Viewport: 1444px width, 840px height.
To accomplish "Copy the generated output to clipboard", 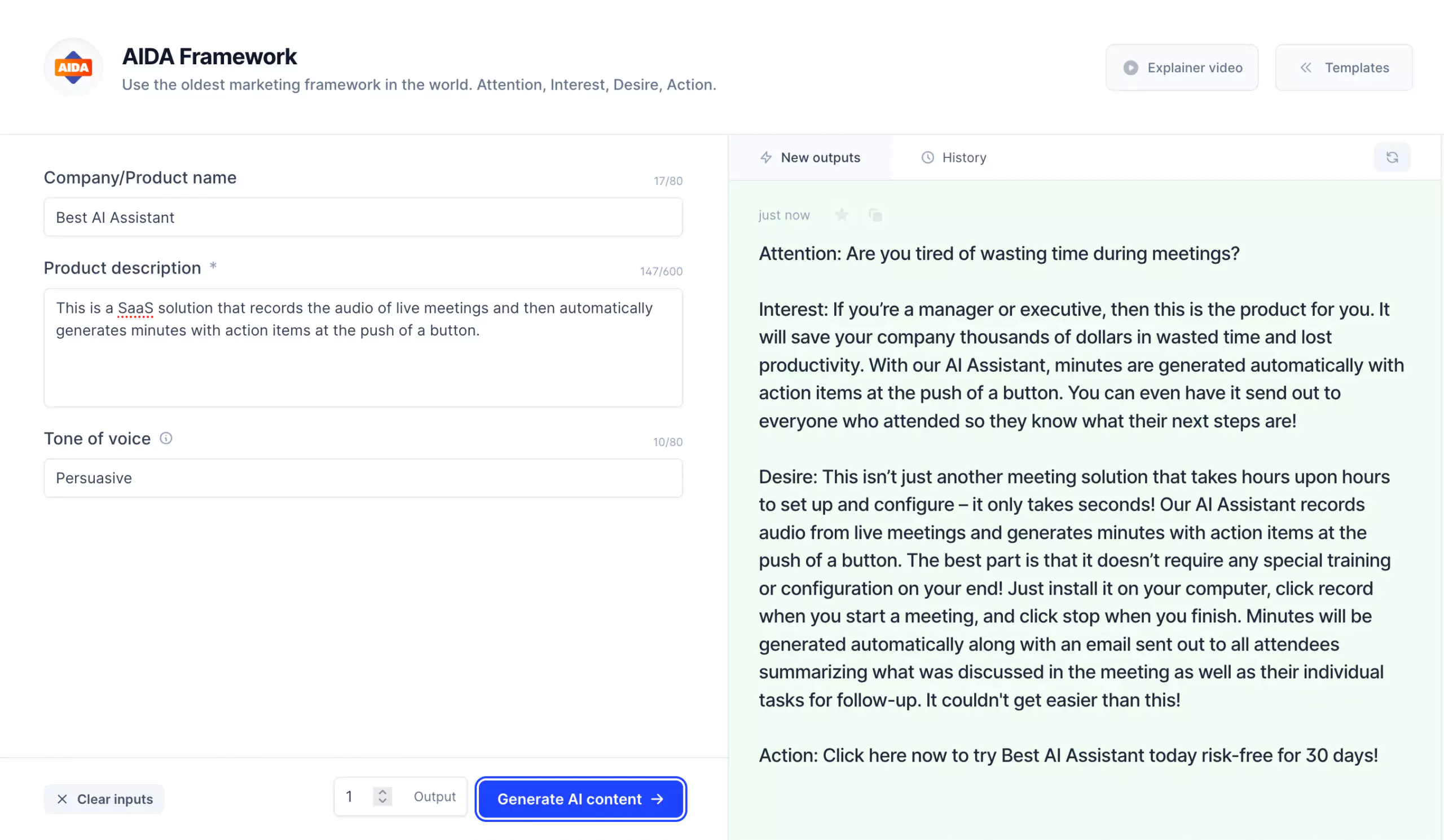I will click(x=875, y=215).
